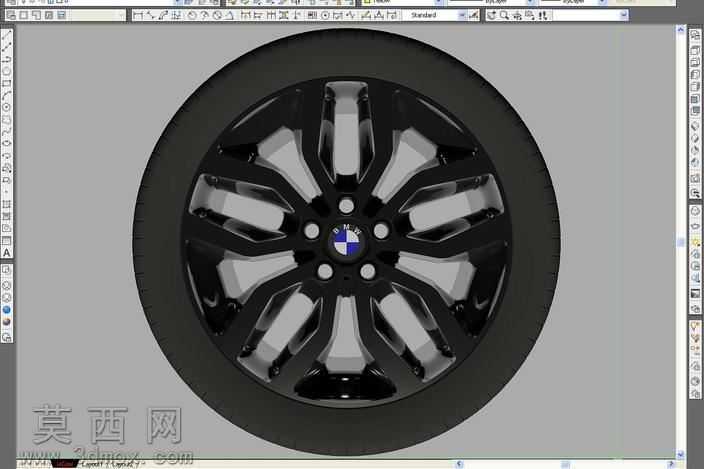
Task: Select the Line draw tool
Action: [x=6, y=36]
